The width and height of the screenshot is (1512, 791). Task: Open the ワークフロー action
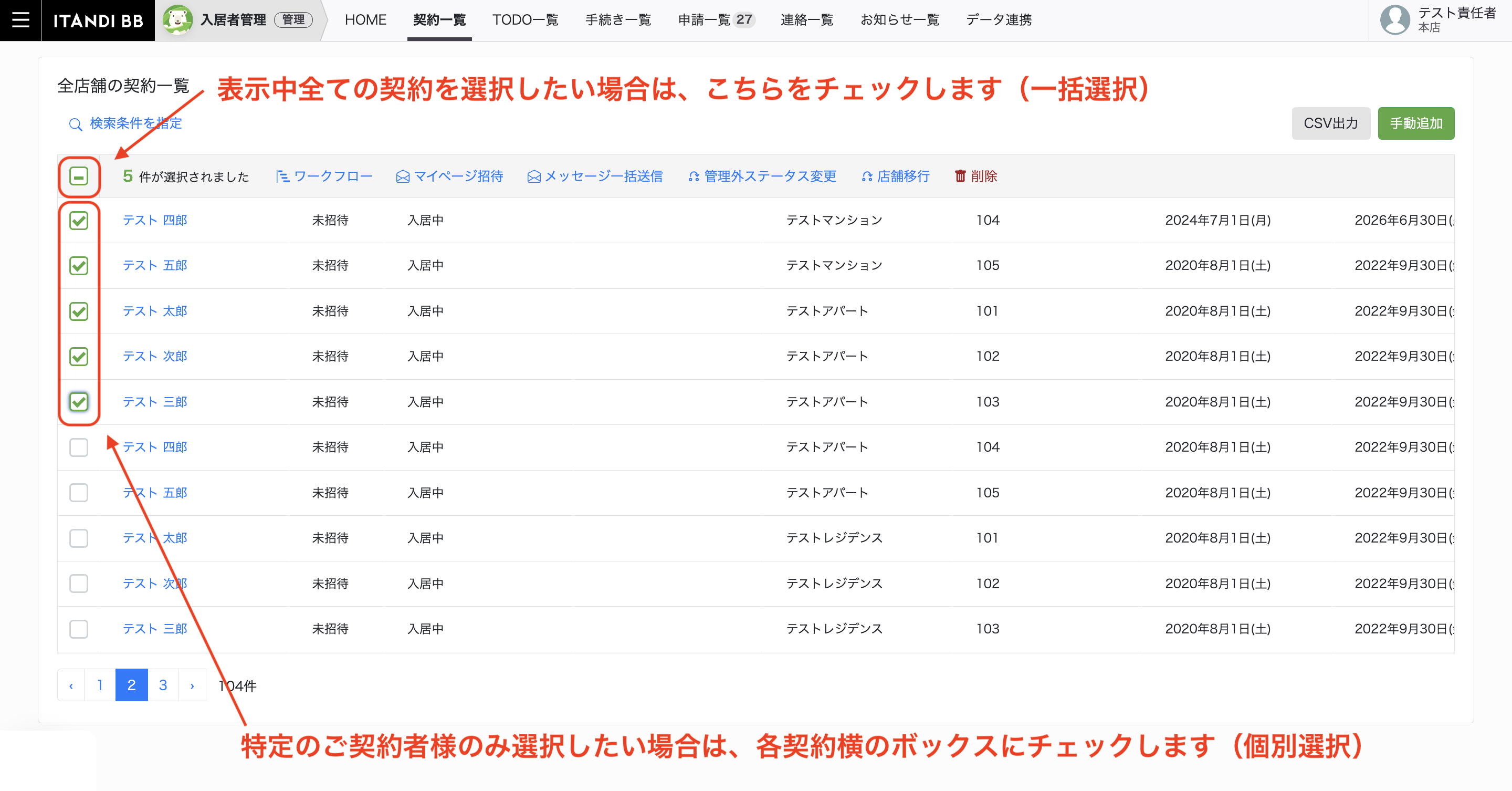324,176
